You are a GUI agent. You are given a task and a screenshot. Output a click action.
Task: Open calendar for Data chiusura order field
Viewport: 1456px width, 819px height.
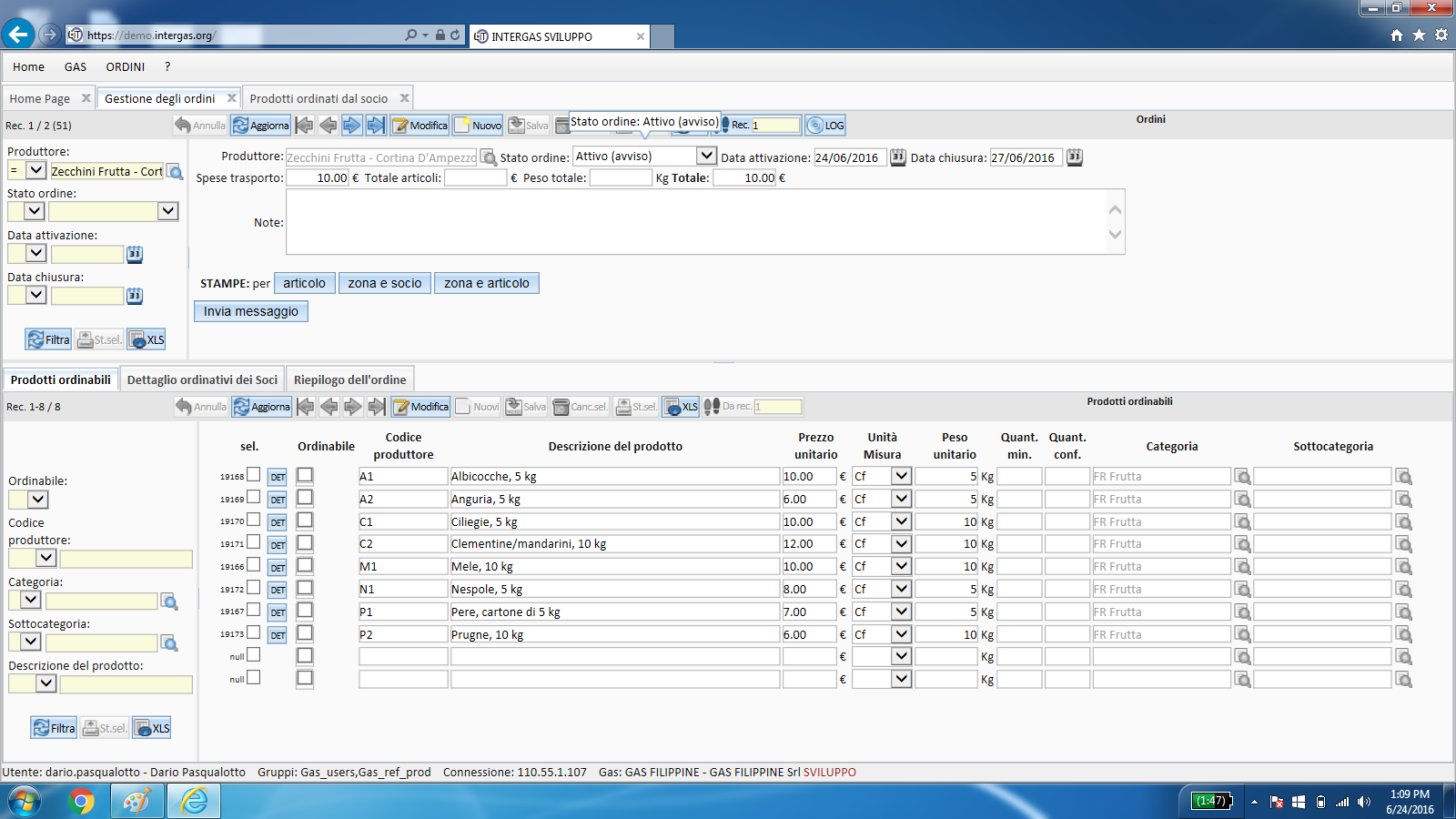pyautogui.click(x=1074, y=157)
